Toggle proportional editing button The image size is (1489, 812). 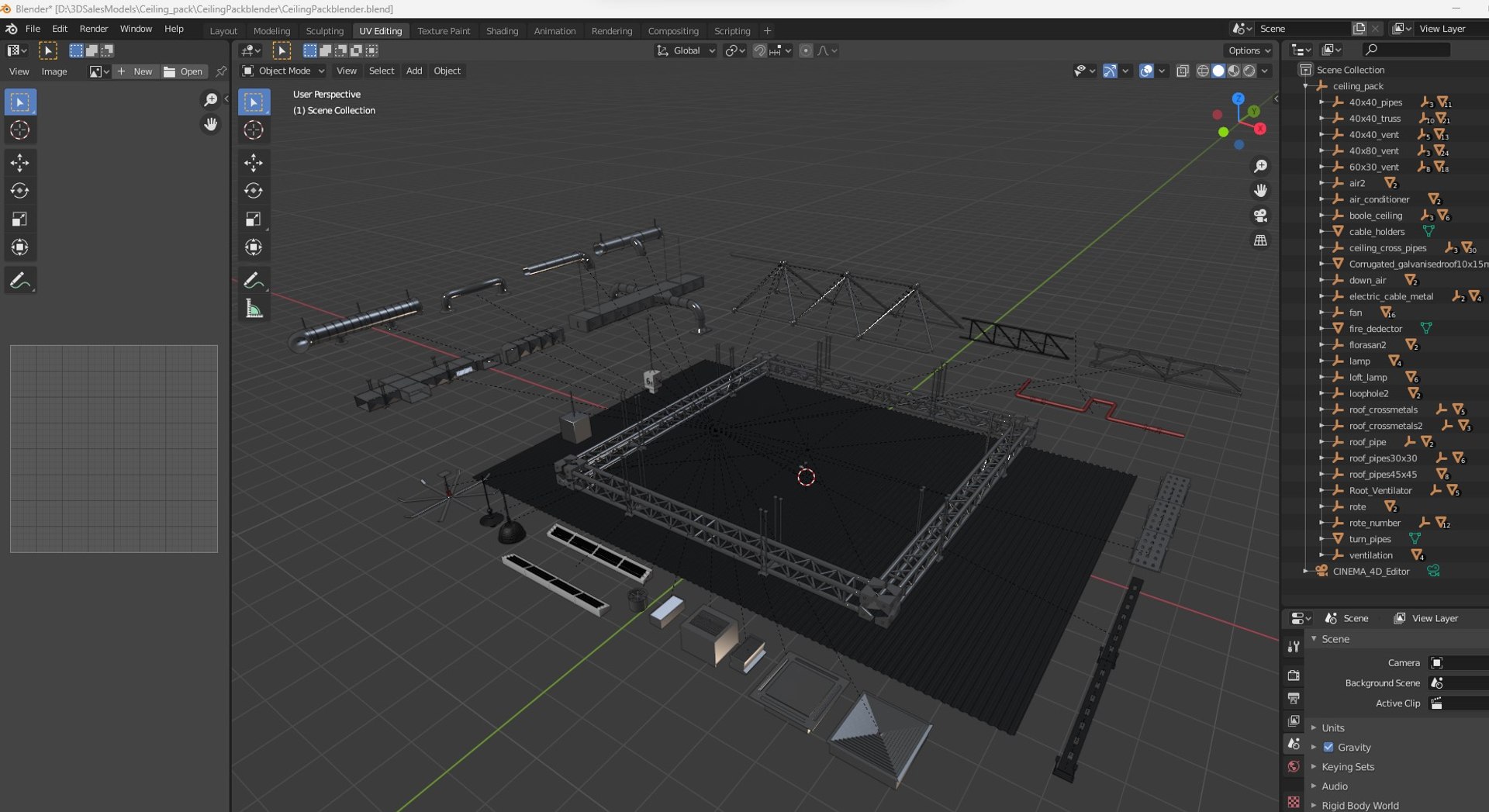click(806, 51)
